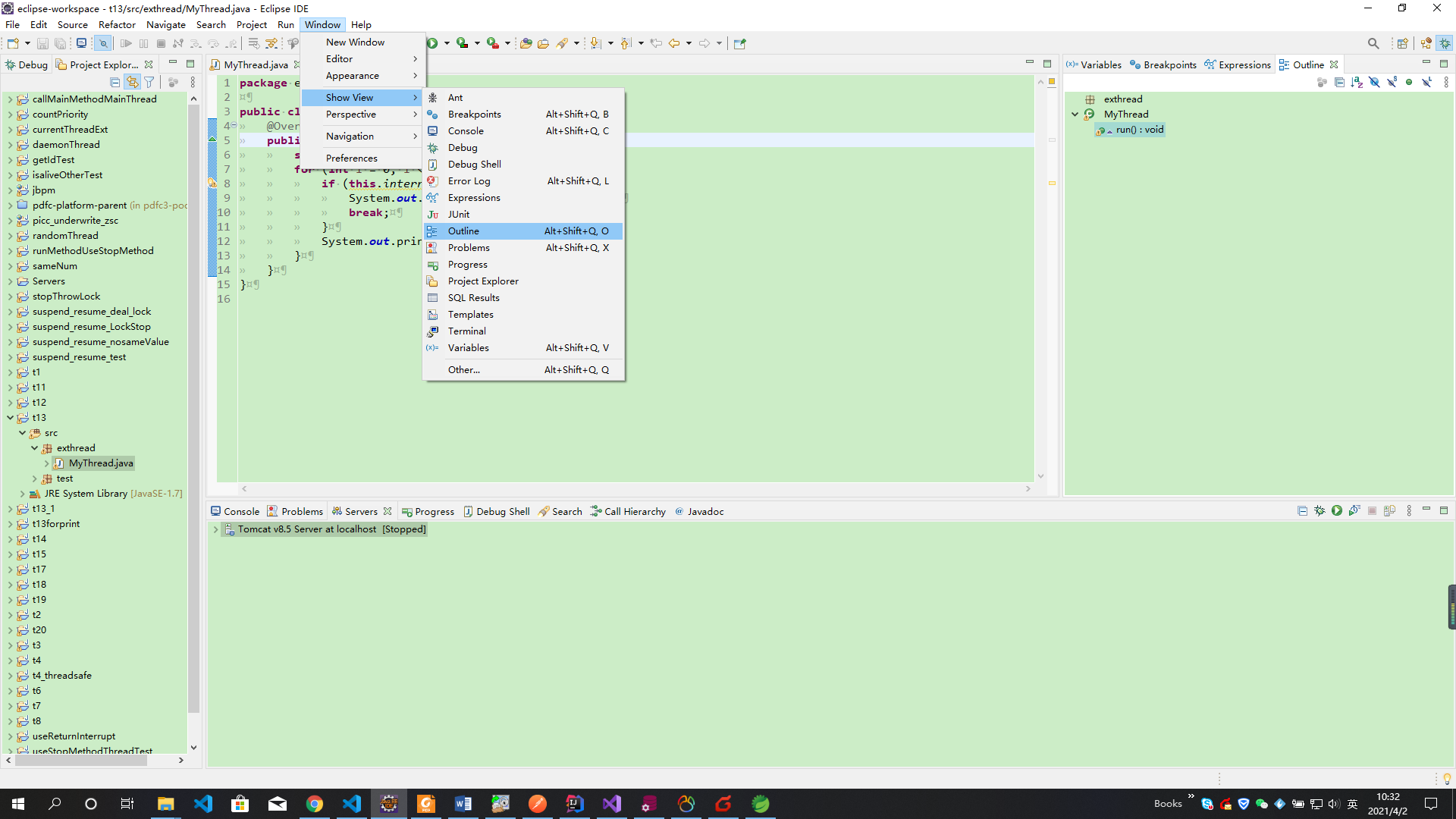Expand the Tomcat v8.5 Server entry

click(x=215, y=529)
